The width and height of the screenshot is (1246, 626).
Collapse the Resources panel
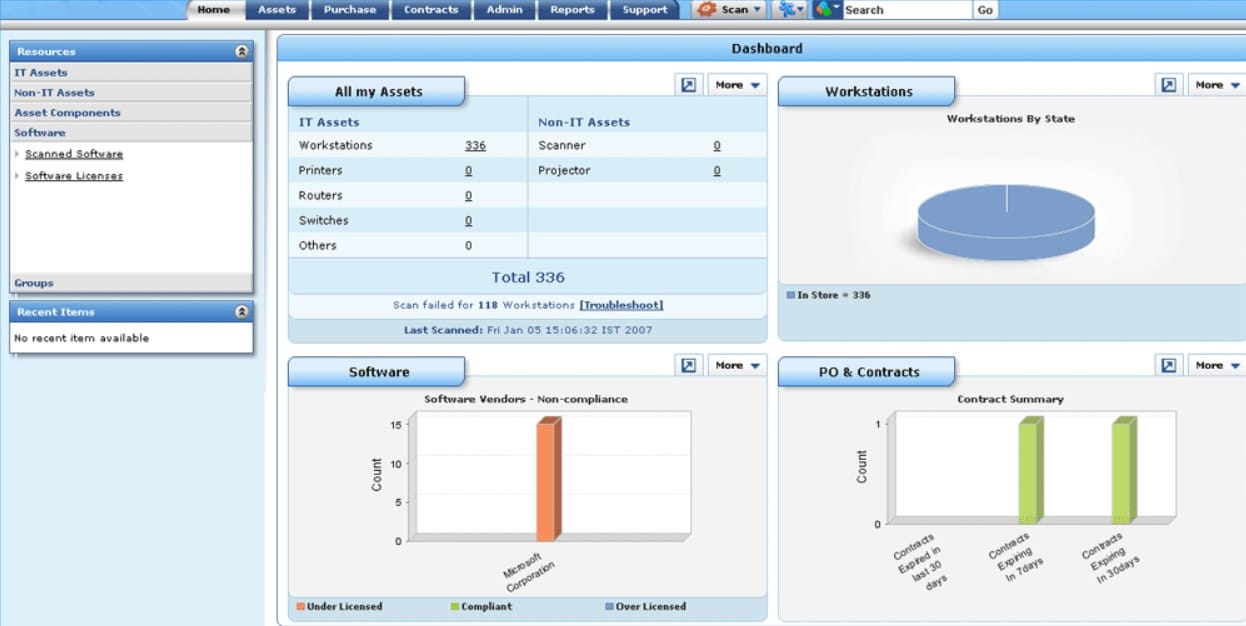(x=241, y=51)
